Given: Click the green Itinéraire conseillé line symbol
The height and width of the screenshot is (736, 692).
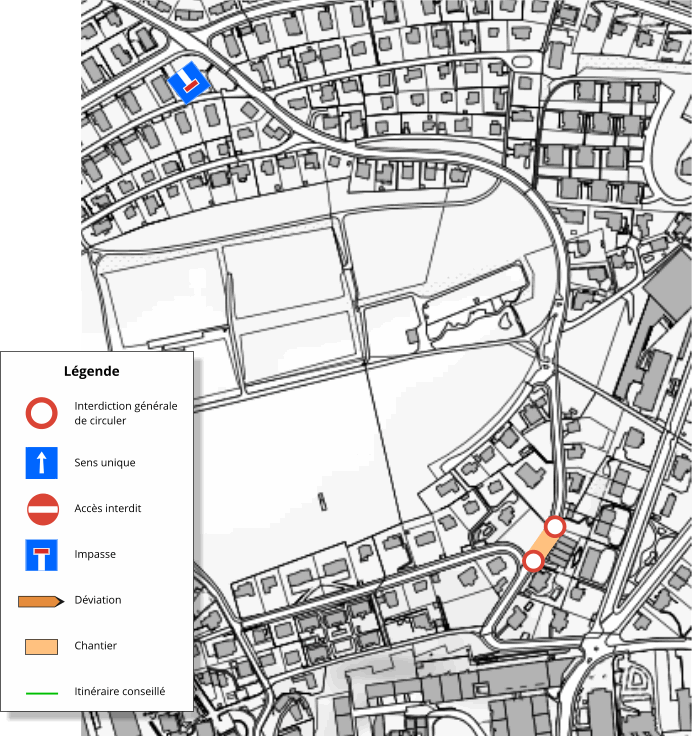Looking at the screenshot, I should coord(42,692).
